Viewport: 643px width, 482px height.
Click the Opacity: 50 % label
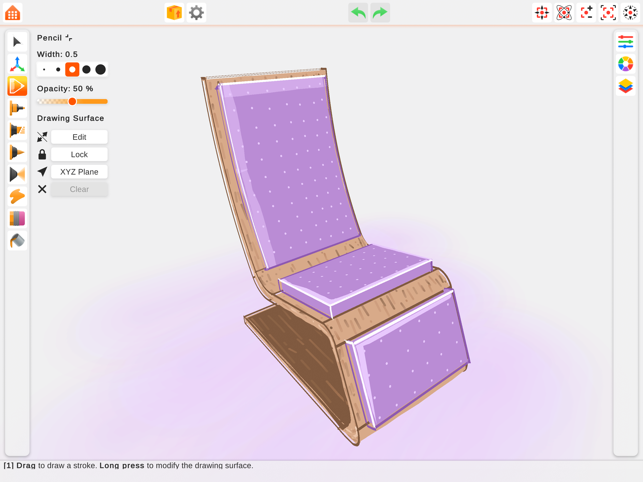pos(65,89)
